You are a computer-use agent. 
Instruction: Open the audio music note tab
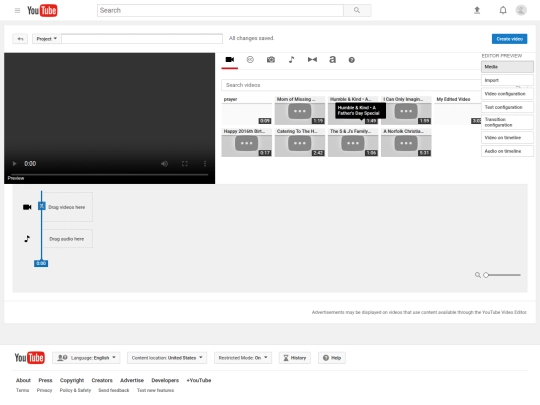click(x=291, y=60)
